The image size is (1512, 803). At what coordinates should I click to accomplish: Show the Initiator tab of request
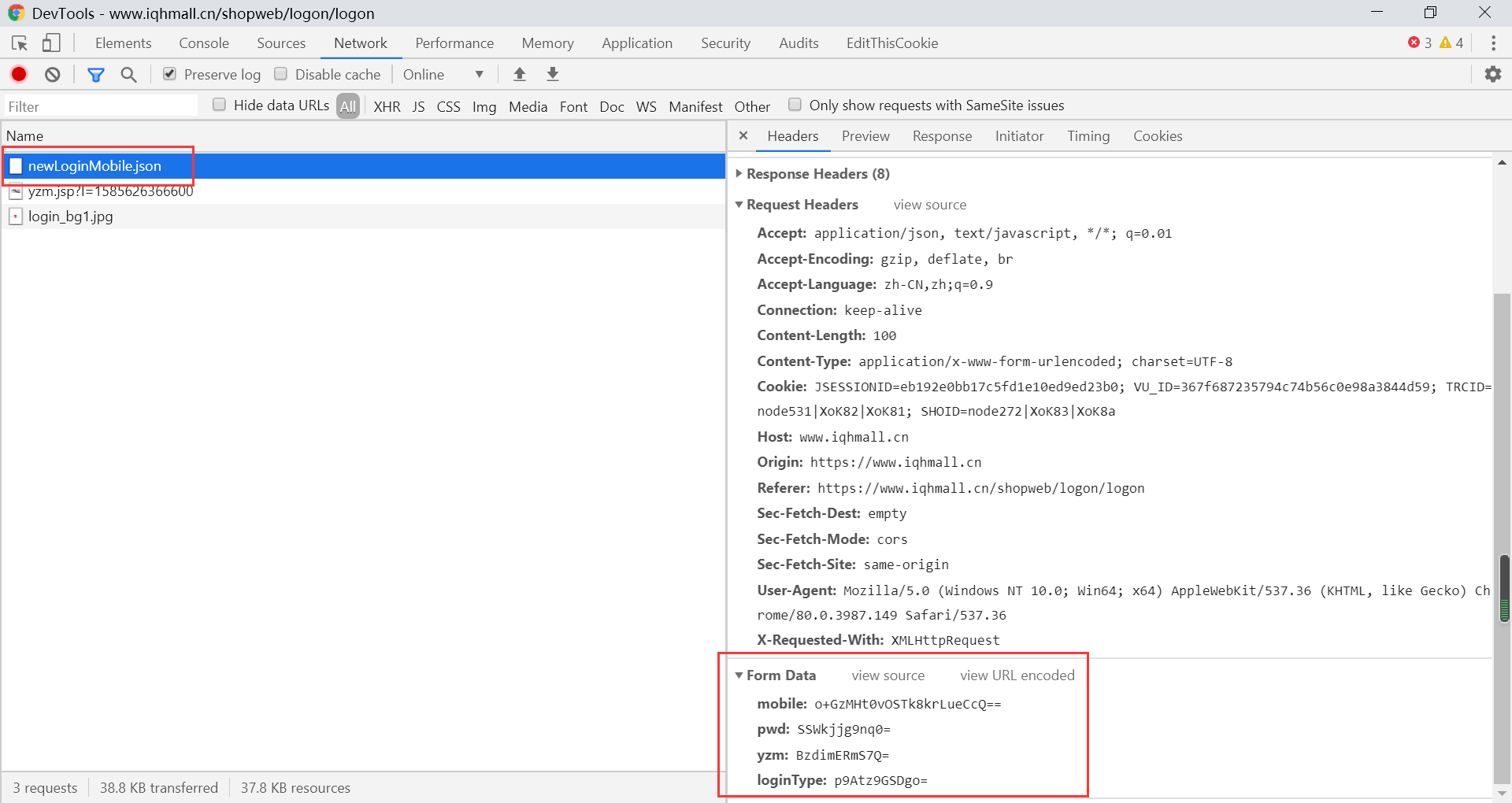(x=1019, y=136)
